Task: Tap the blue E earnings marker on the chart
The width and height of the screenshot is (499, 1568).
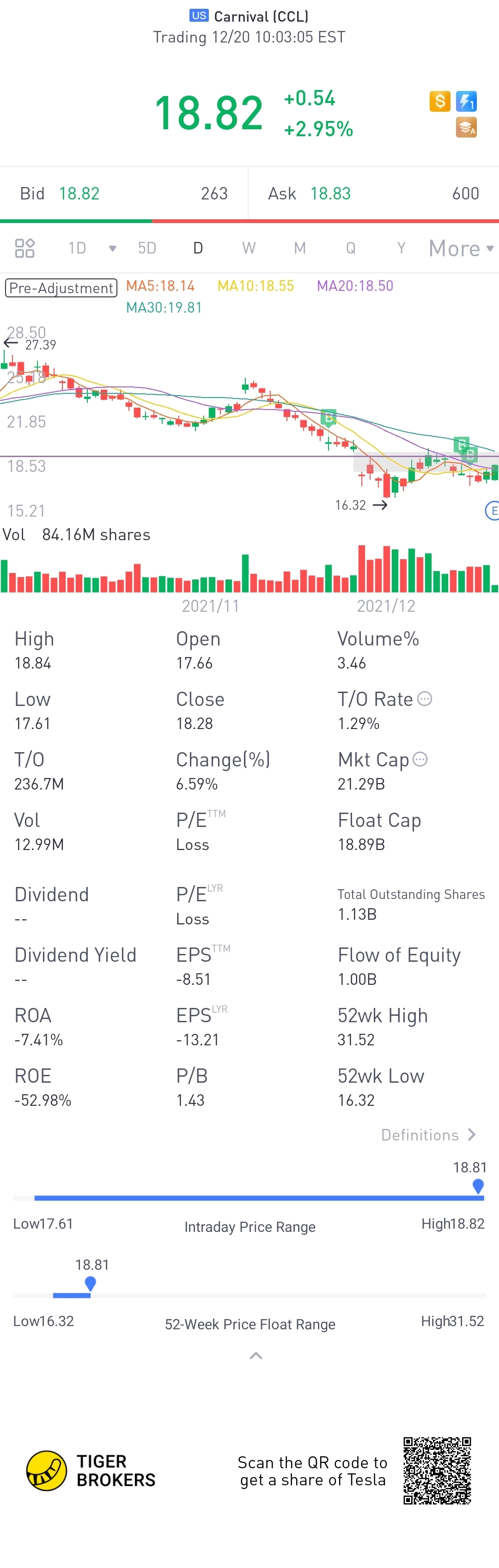Action: click(x=492, y=511)
